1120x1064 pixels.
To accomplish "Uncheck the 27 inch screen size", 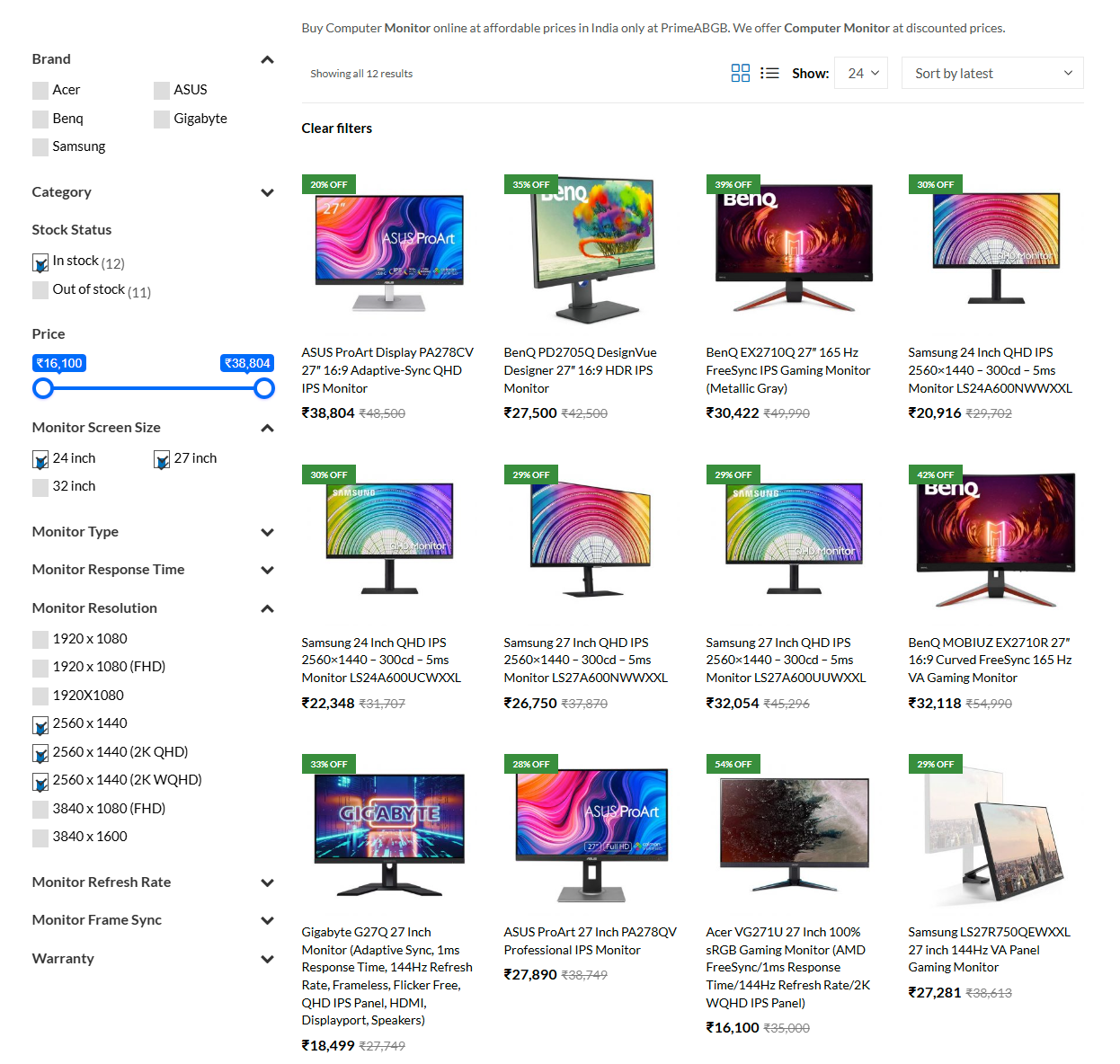I will point(162,459).
